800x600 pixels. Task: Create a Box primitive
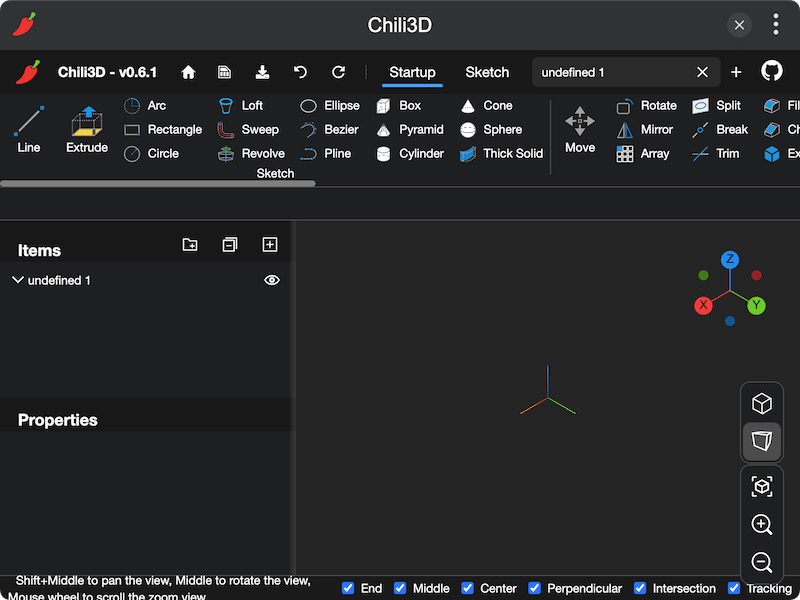(x=398, y=106)
